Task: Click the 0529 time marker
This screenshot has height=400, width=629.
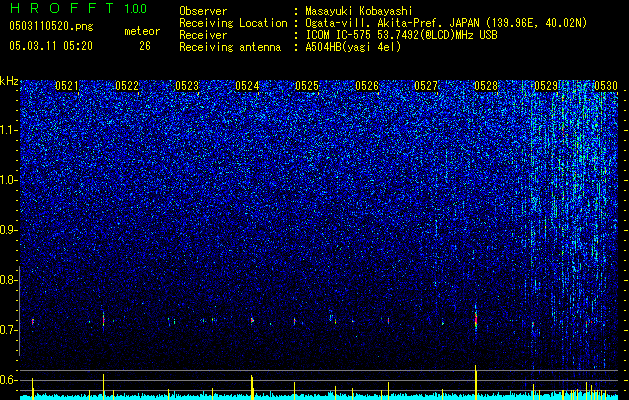Action: (x=546, y=86)
